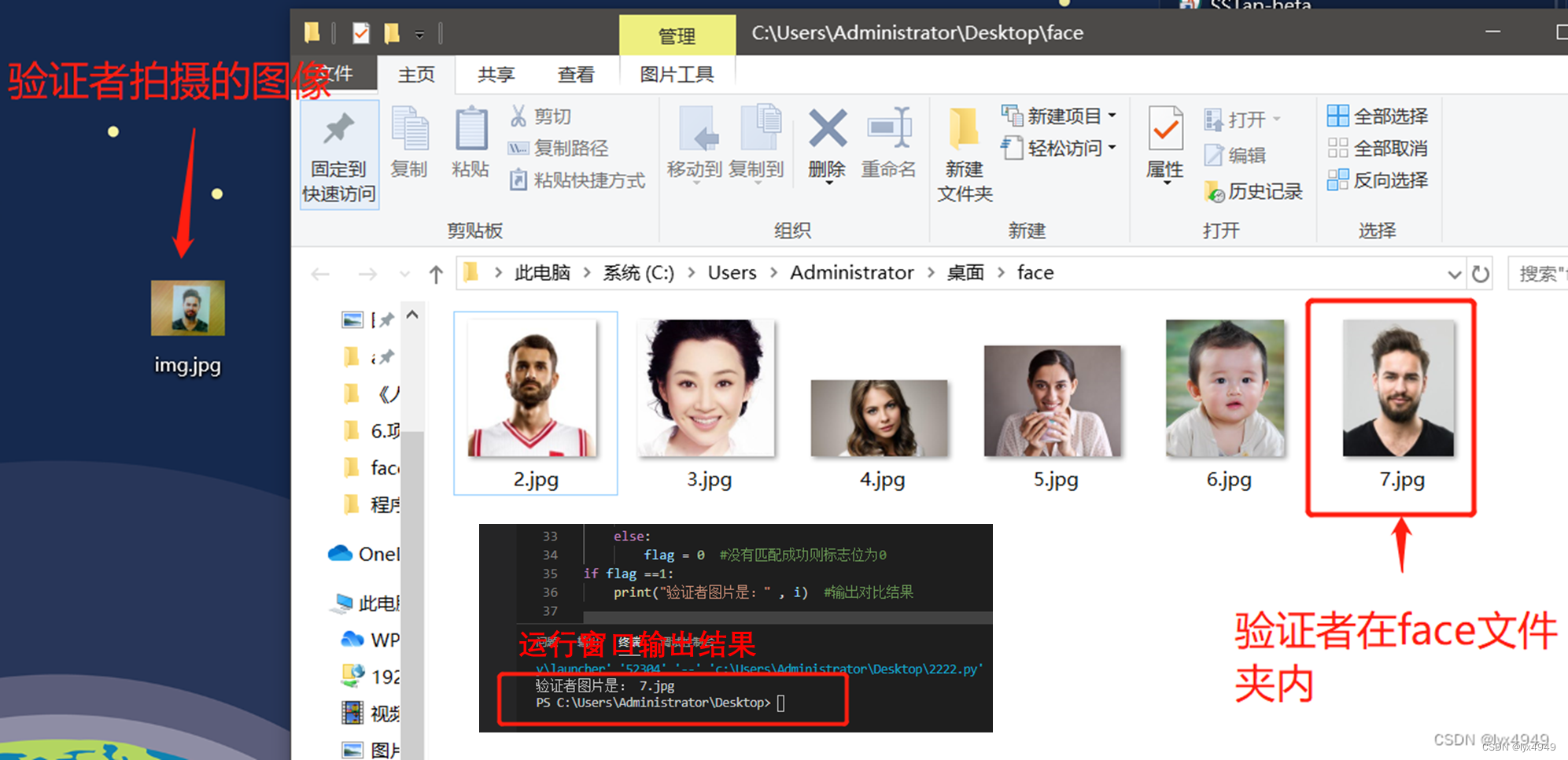Select img.jpg icon on the desktop
Image resolution: width=1568 pixels, height=760 pixels.
point(187,308)
